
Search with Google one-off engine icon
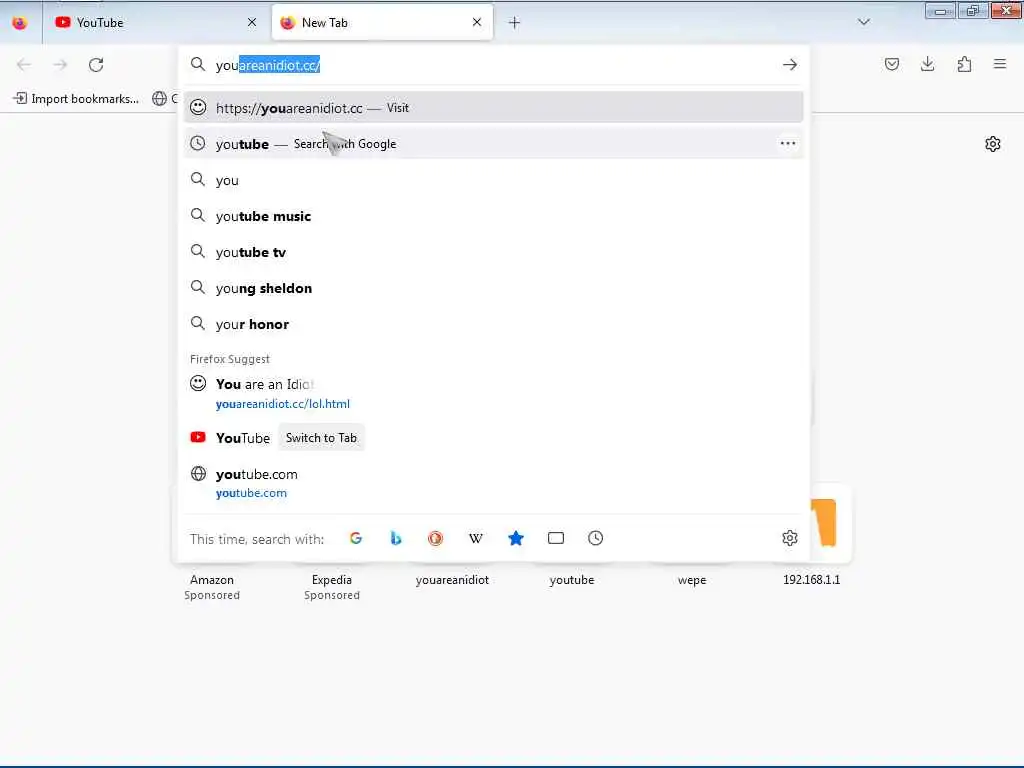point(356,538)
